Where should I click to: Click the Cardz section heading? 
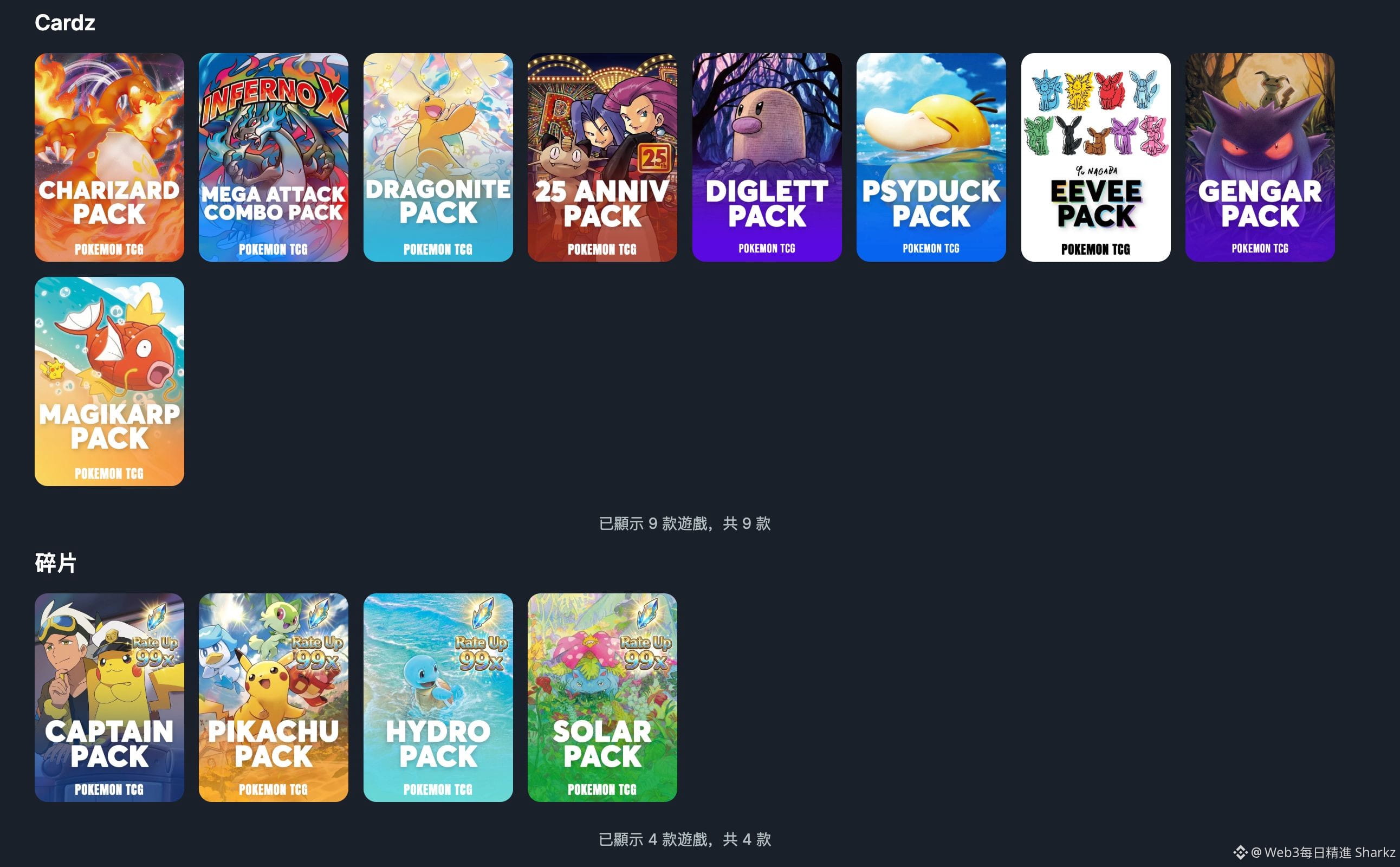tap(65, 23)
